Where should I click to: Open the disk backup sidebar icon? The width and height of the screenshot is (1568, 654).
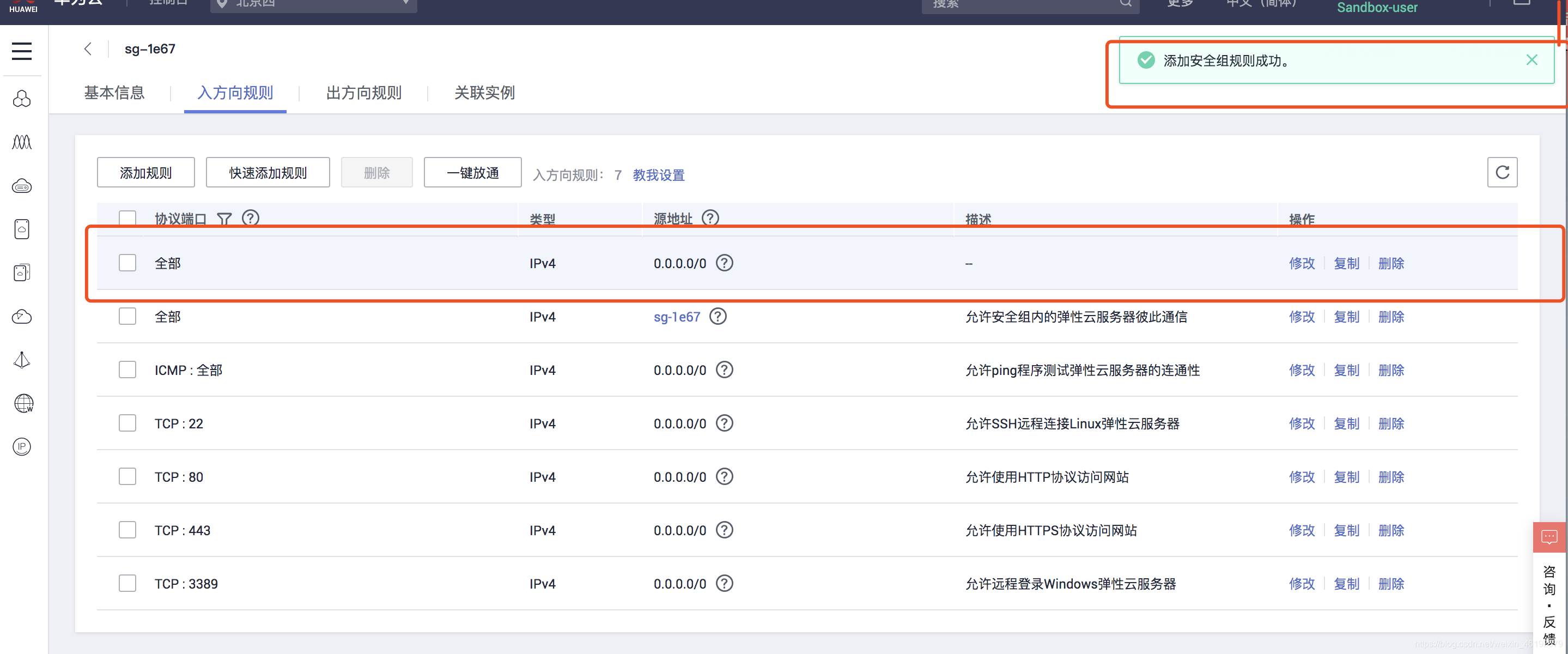22,272
